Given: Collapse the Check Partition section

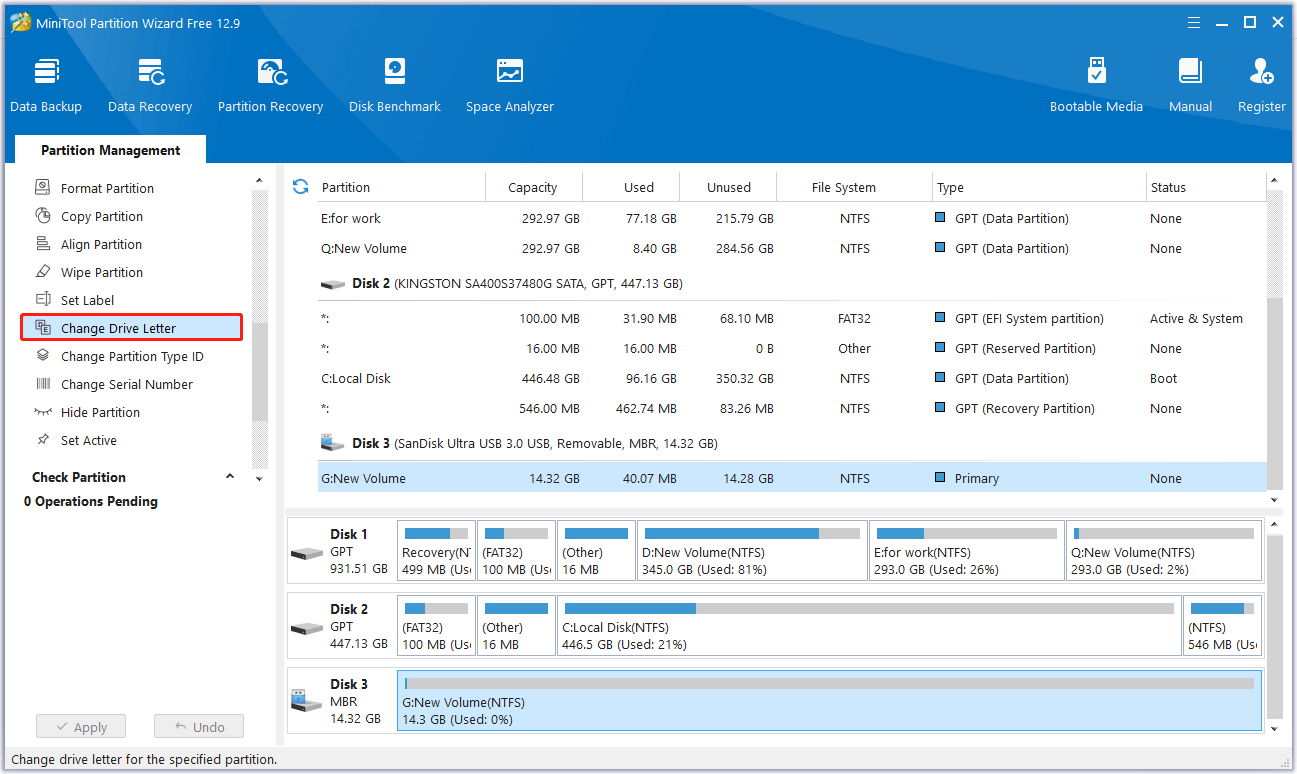Looking at the screenshot, I should point(229,477).
